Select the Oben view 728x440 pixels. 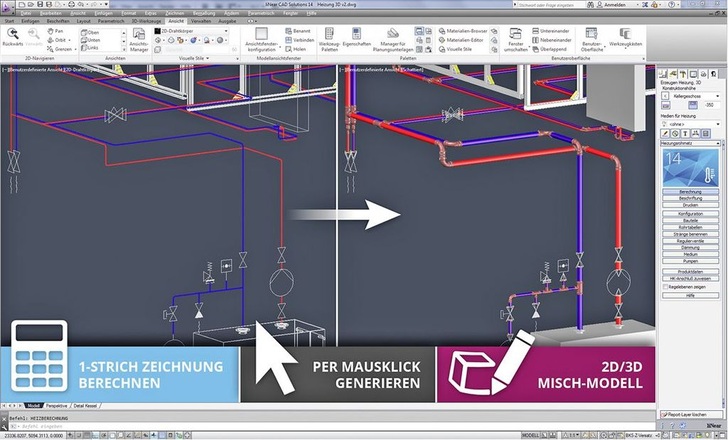[x=90, y=32]
